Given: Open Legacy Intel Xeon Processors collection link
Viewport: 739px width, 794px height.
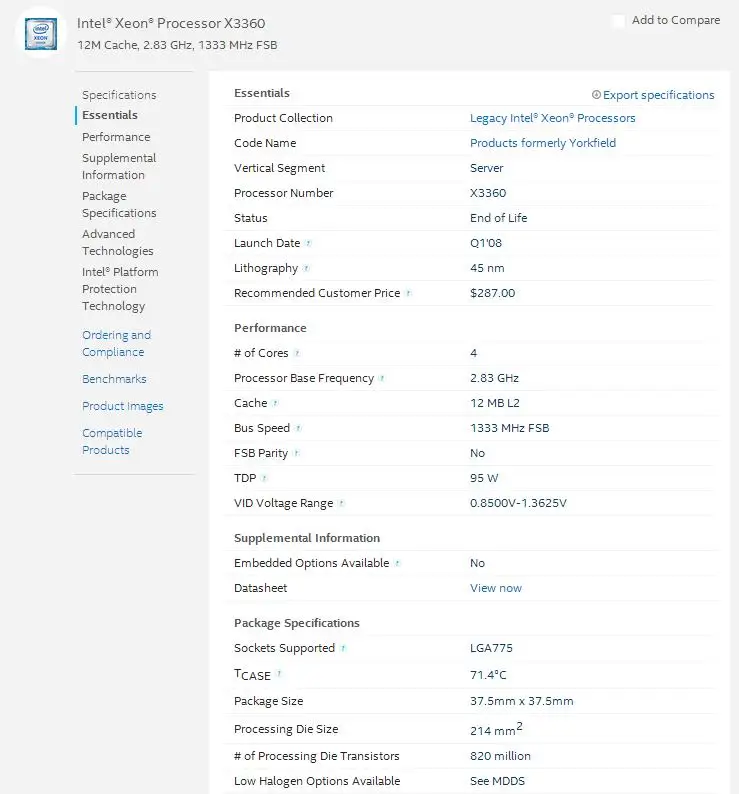Looking at the screenshot, I should [x=553, y=118].
